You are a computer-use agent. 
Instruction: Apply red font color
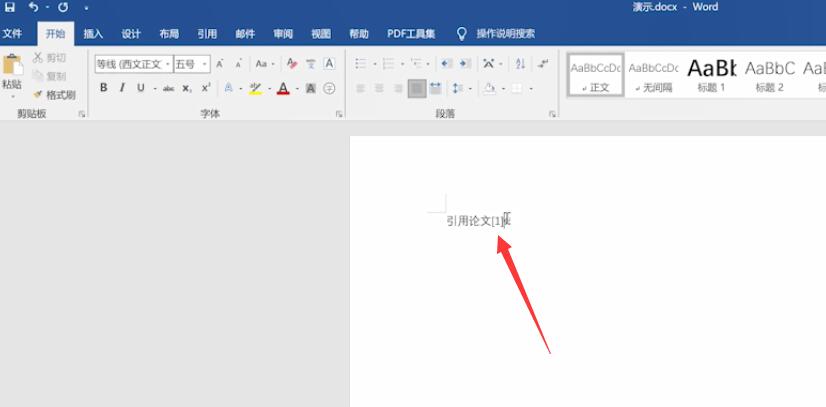coord(283,88)
